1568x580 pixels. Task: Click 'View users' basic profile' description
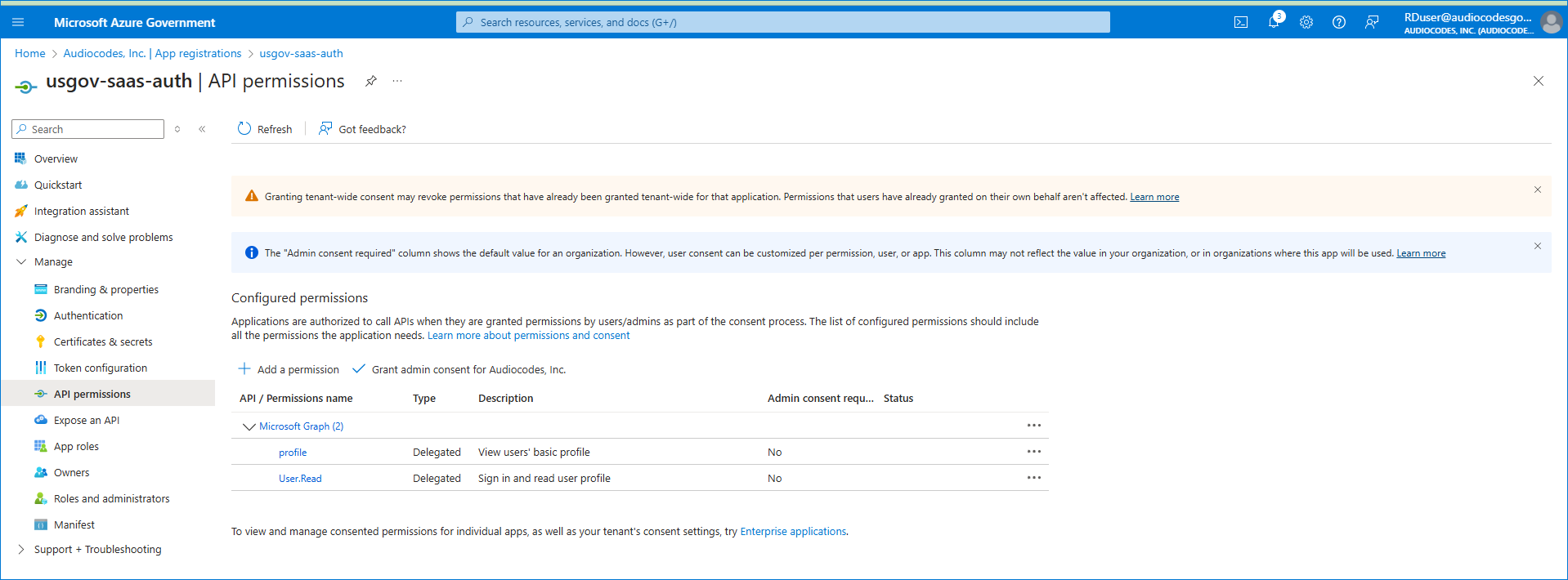(534, 453)
